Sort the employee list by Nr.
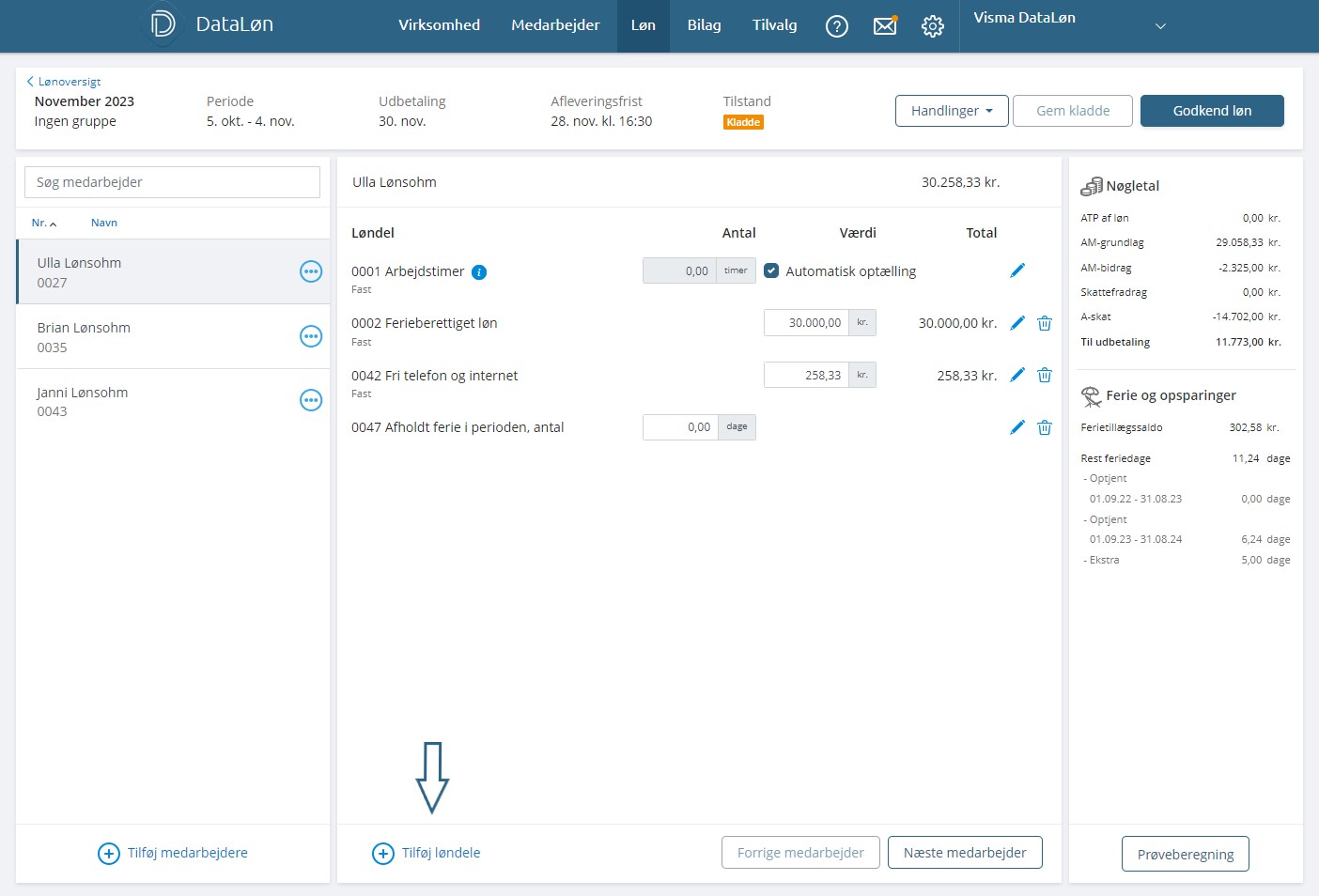The image size is (1319, 896). click(x=43, y=223)
